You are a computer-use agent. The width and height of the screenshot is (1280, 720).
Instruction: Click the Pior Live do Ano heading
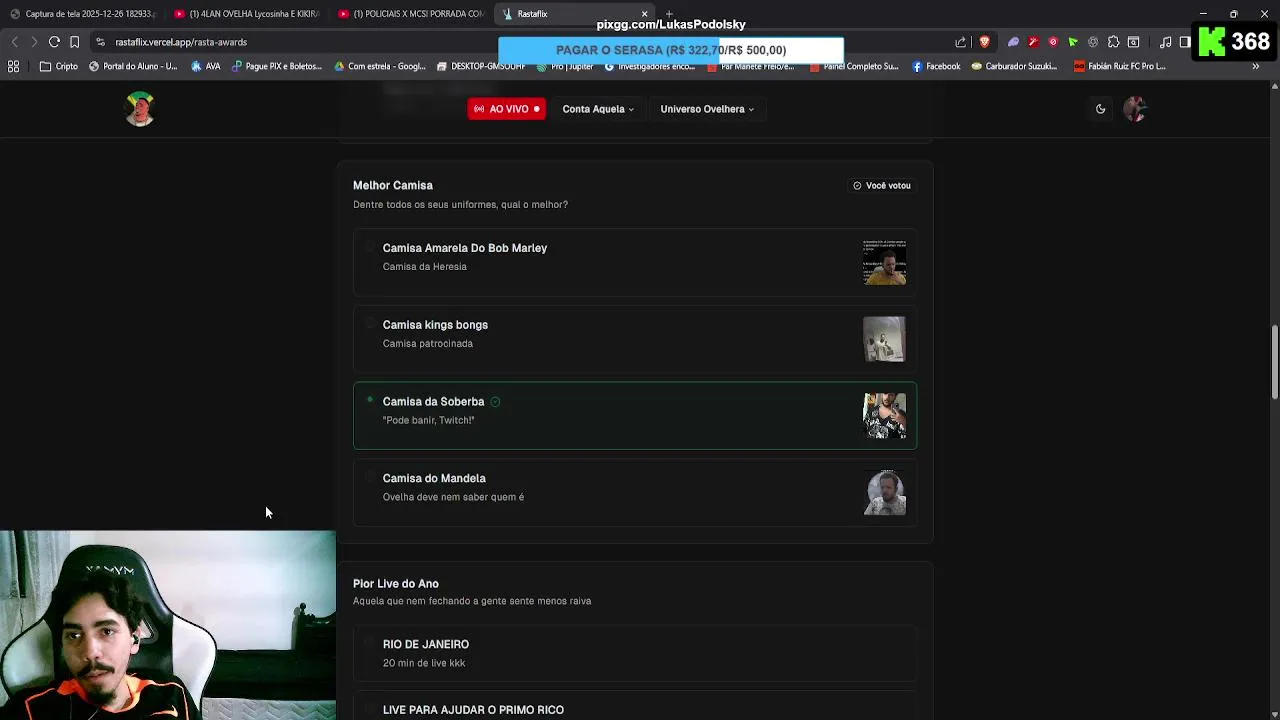coord(396,584)
